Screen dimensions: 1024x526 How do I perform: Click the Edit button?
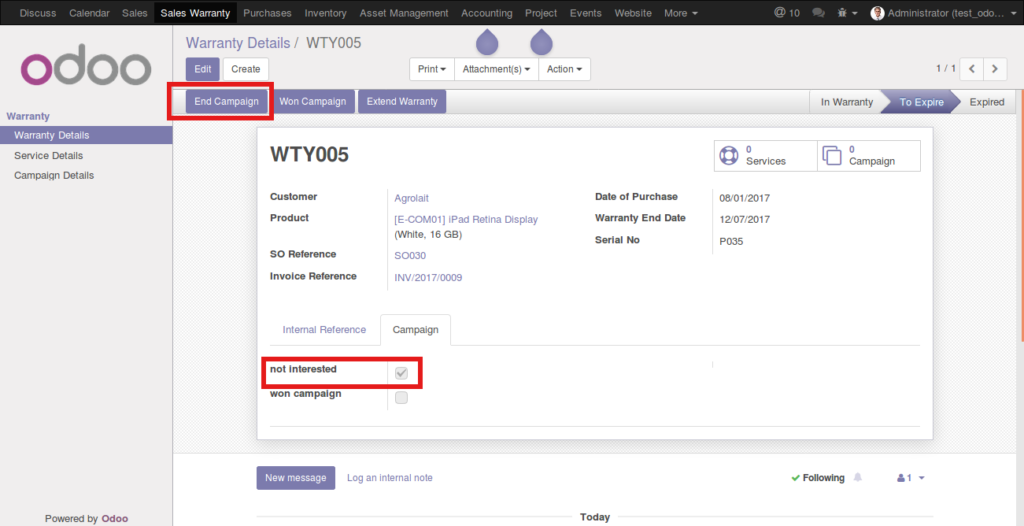[202, 69]
